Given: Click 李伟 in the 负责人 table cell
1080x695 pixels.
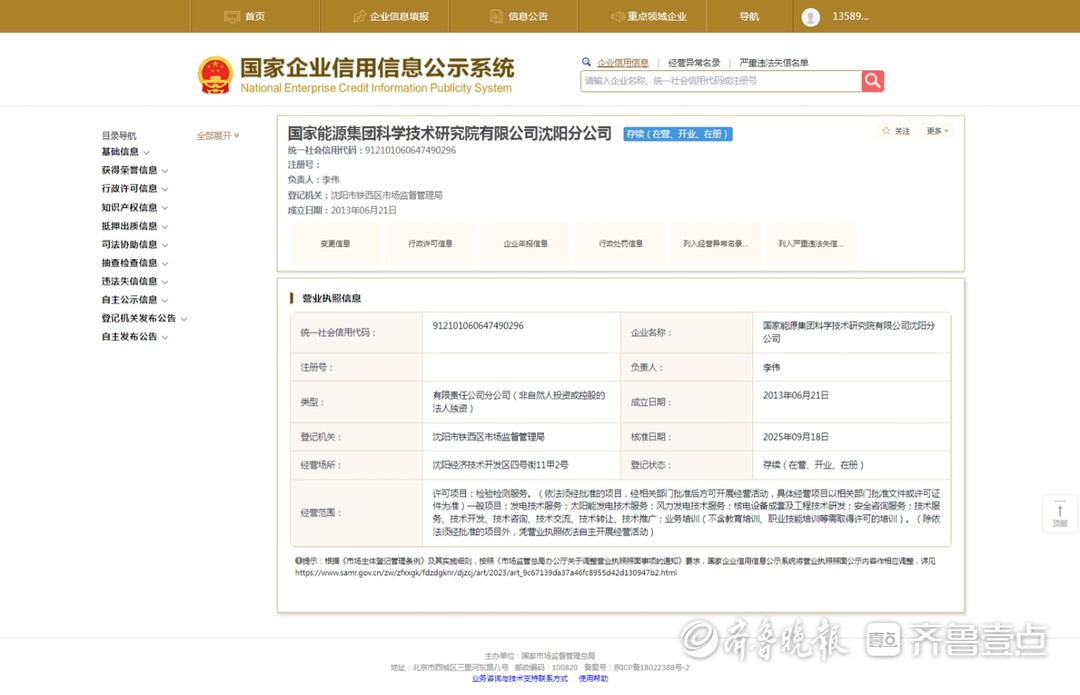Looking at the screenshot, I should coord(771,368).
